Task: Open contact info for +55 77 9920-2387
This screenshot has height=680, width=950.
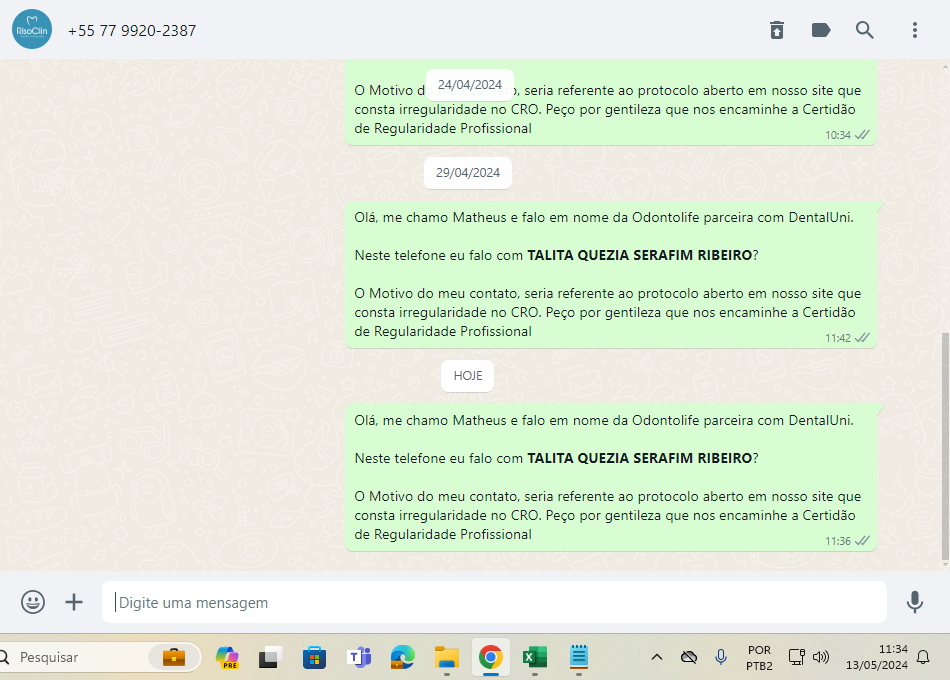Action: [132, 30]
